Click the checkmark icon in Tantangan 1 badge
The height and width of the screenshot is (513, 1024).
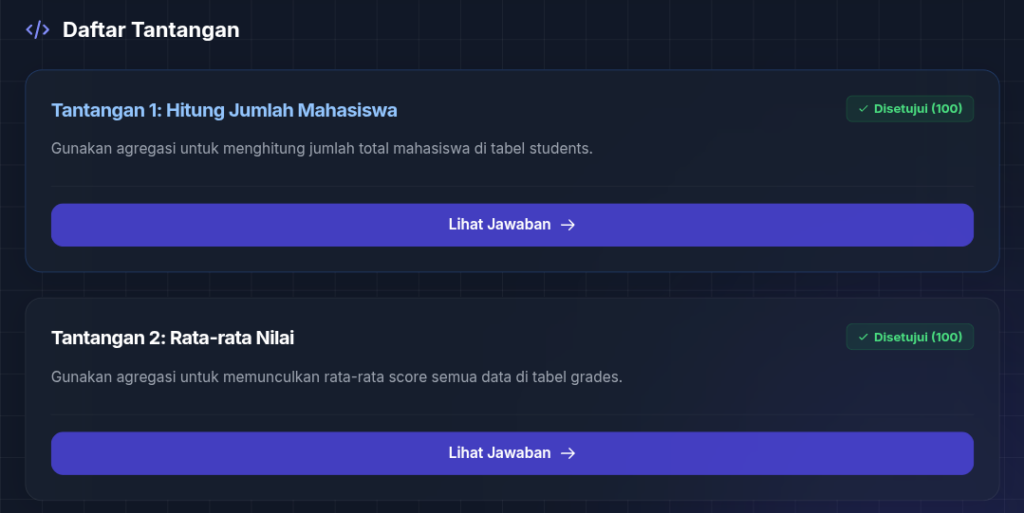[x=863, y=109]
